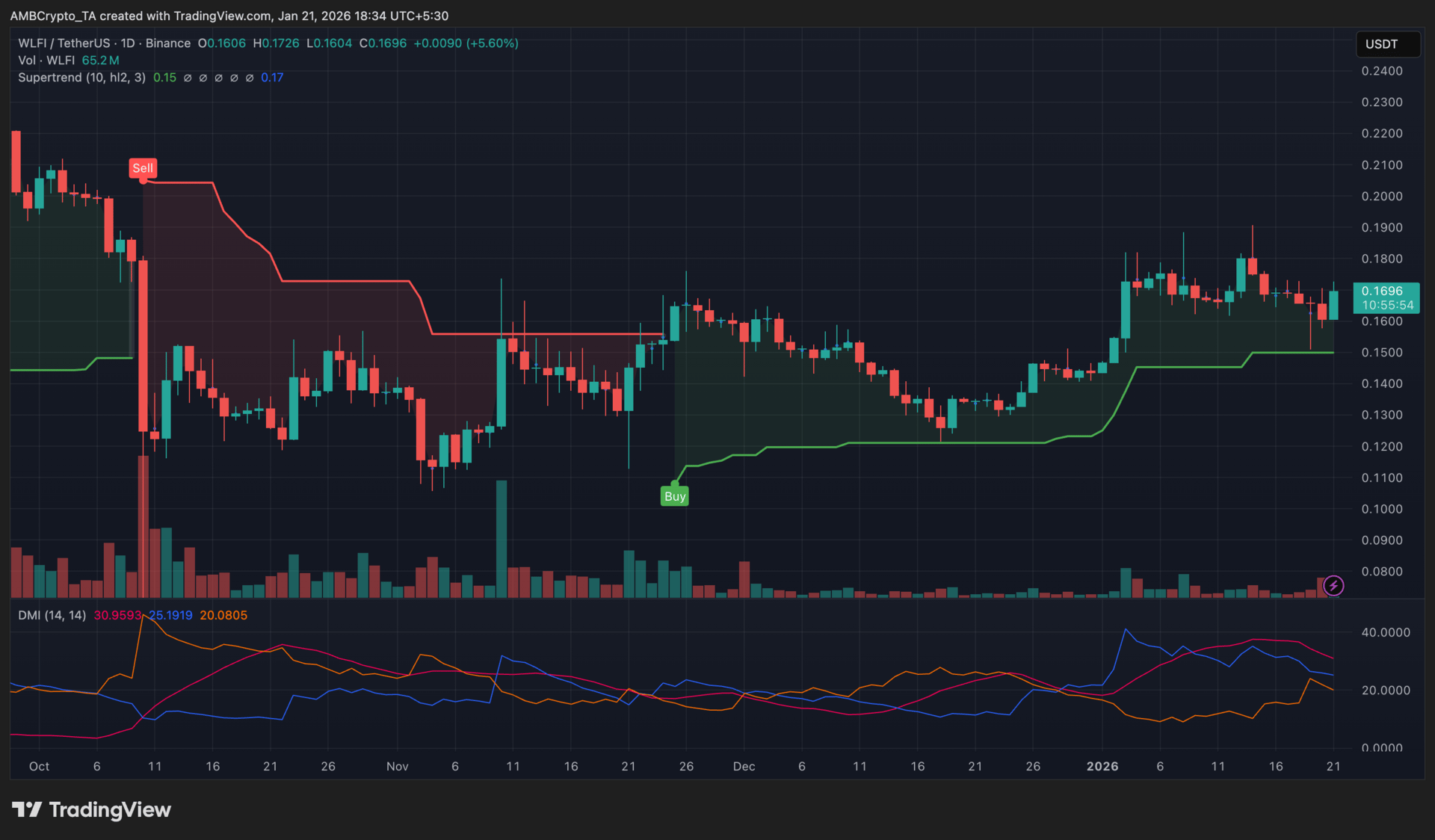
Task: Click the blue DMI value 25.1919
Action: [x=170, y=615]
